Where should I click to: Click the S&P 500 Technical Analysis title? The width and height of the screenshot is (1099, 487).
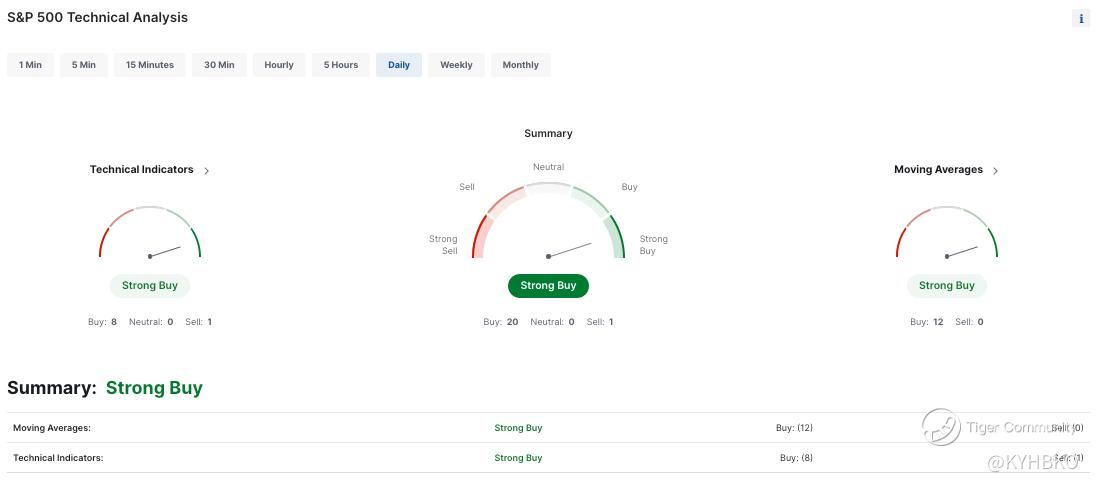[x=97, y=18]
